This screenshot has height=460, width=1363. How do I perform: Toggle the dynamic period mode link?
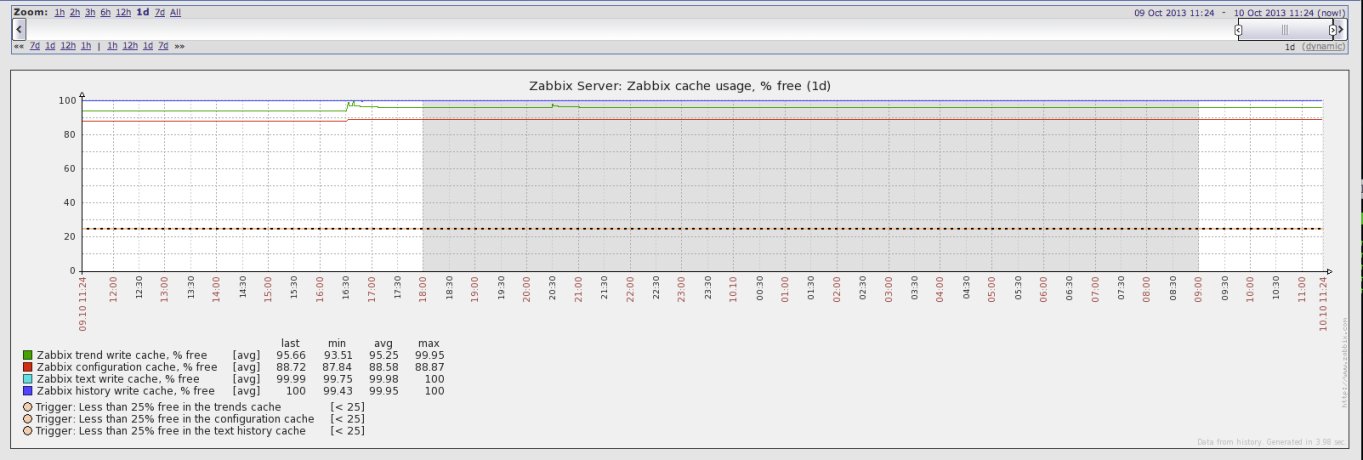pyautogui.click(x=1324, y=46)
